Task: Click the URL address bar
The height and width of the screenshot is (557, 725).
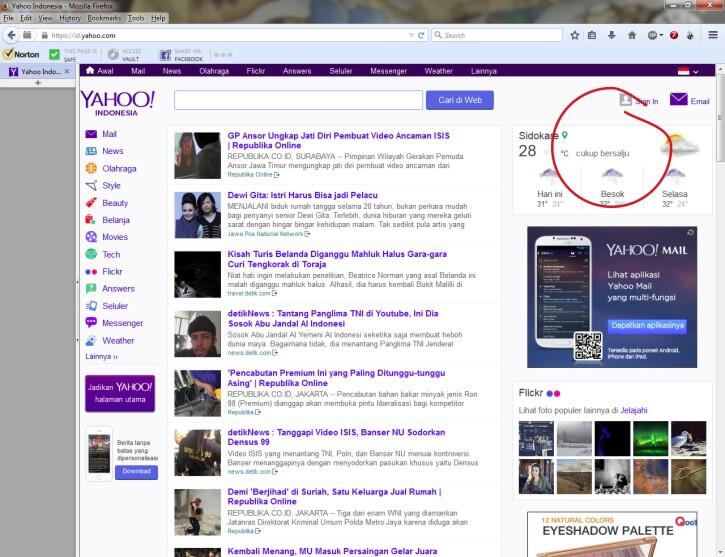Action: coord(227,35)
